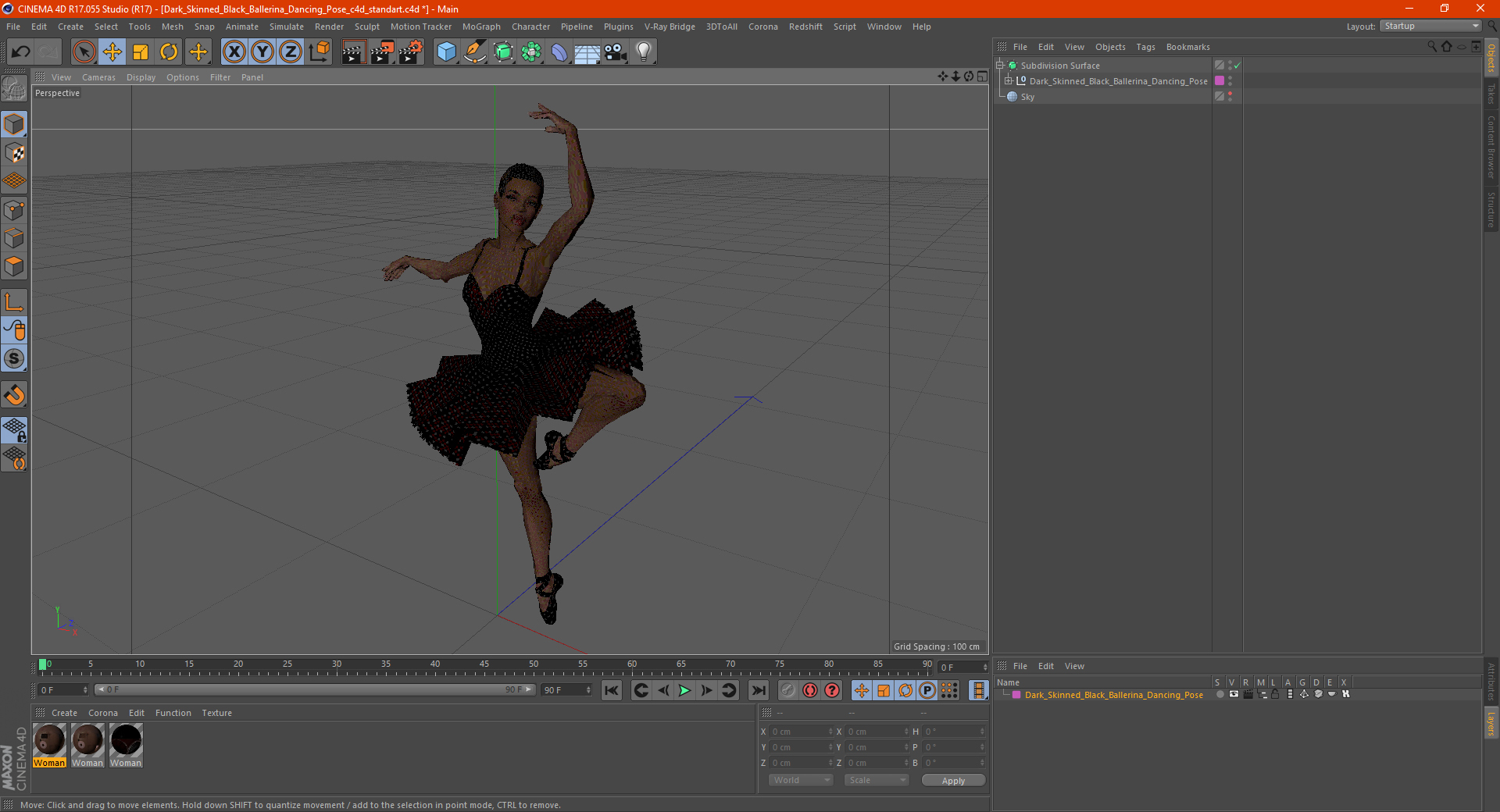Screen dimensions: 1500x812
Task: Open the Sculpt menu
Action: coord(366,27)
